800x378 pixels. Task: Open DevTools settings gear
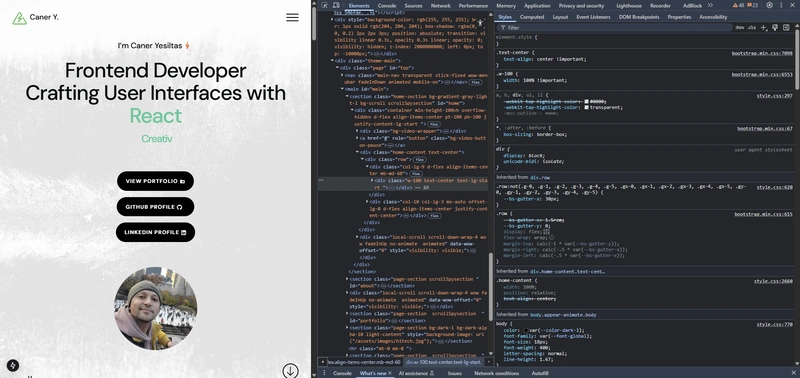[x=769, y=5]
